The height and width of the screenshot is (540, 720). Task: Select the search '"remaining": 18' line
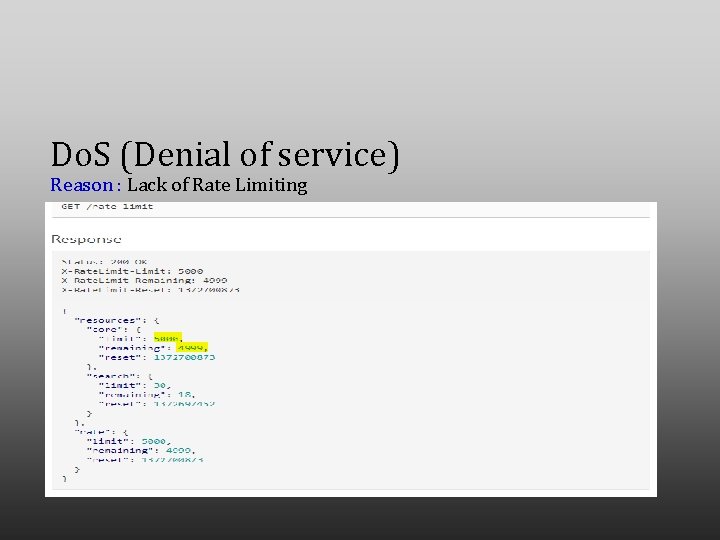tap(147, 394)
